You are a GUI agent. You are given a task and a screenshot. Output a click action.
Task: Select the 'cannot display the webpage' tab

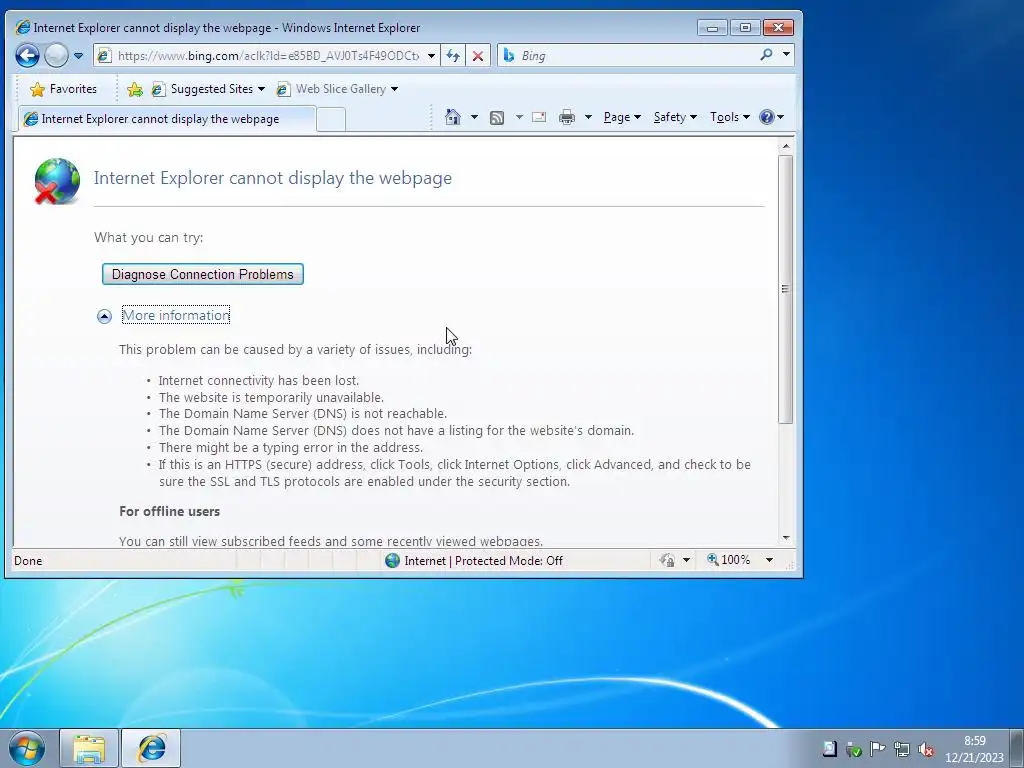(x=167, y=119)
